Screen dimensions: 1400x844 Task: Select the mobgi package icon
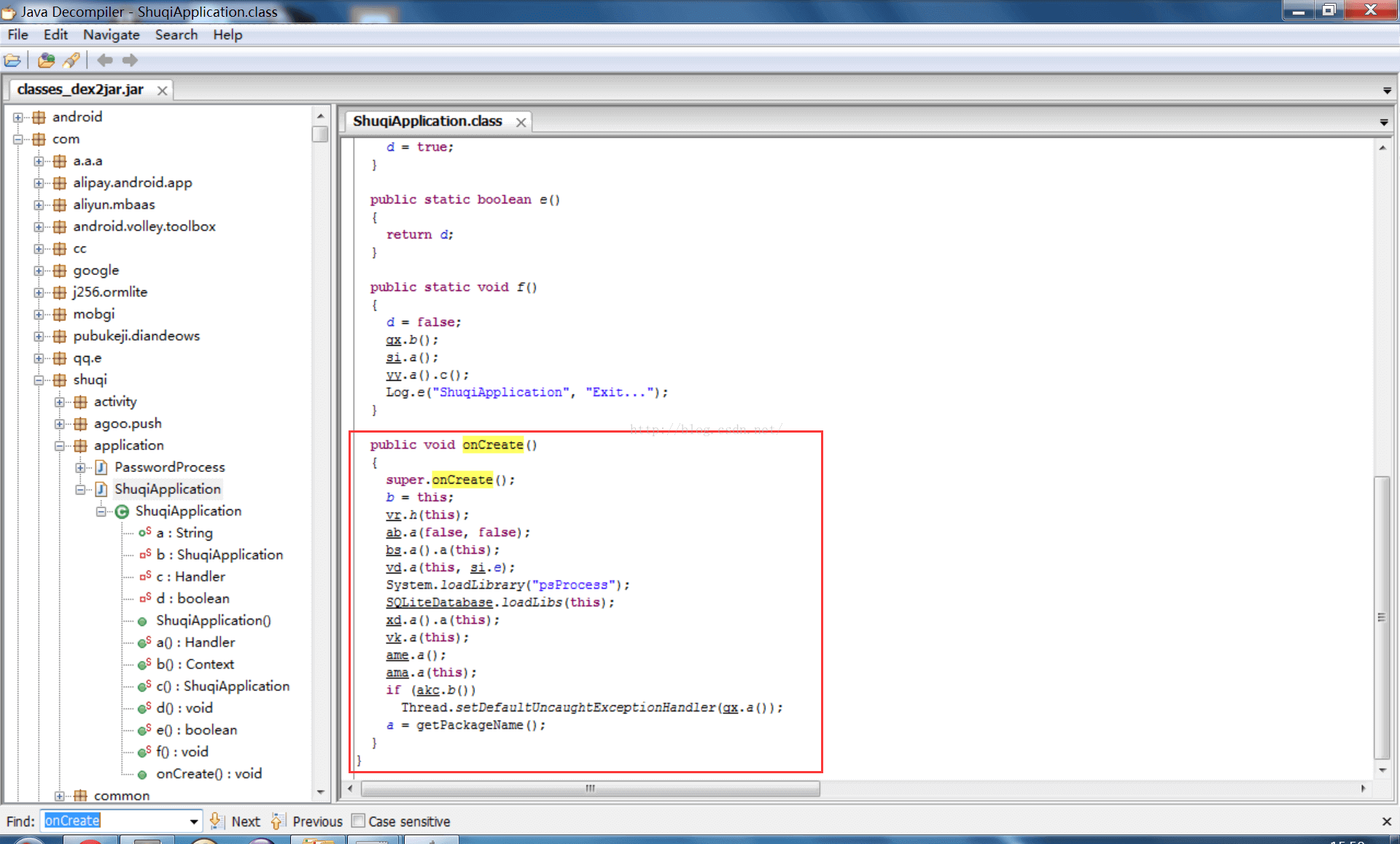pos(60,314)
